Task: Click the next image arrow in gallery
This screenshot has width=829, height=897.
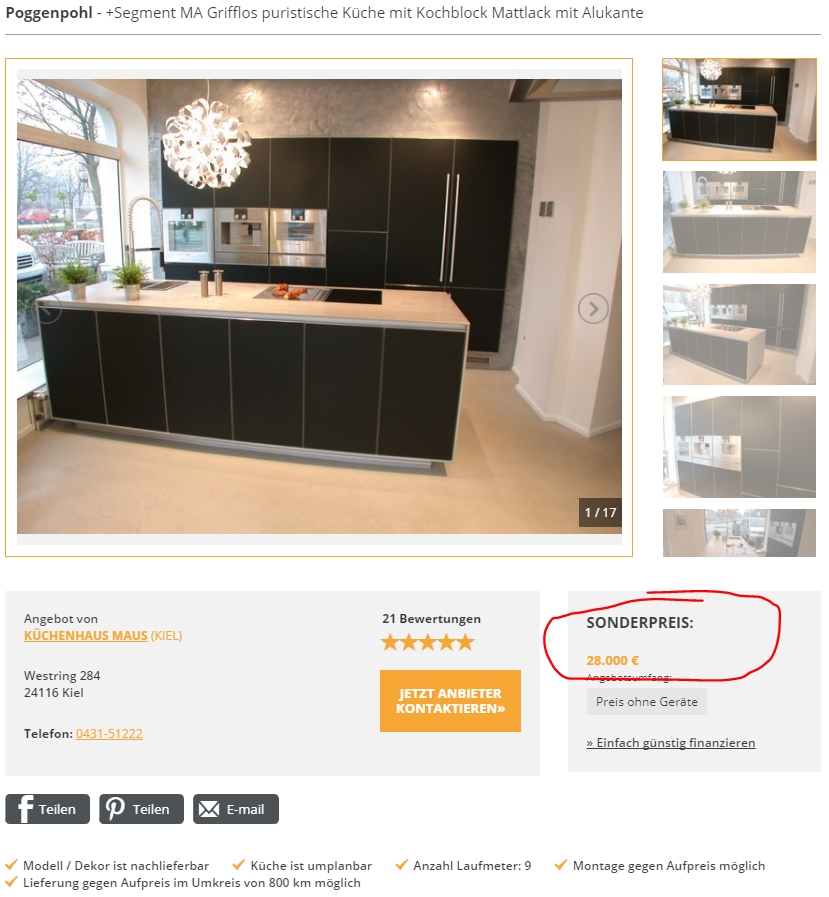Action: point(593,309)
